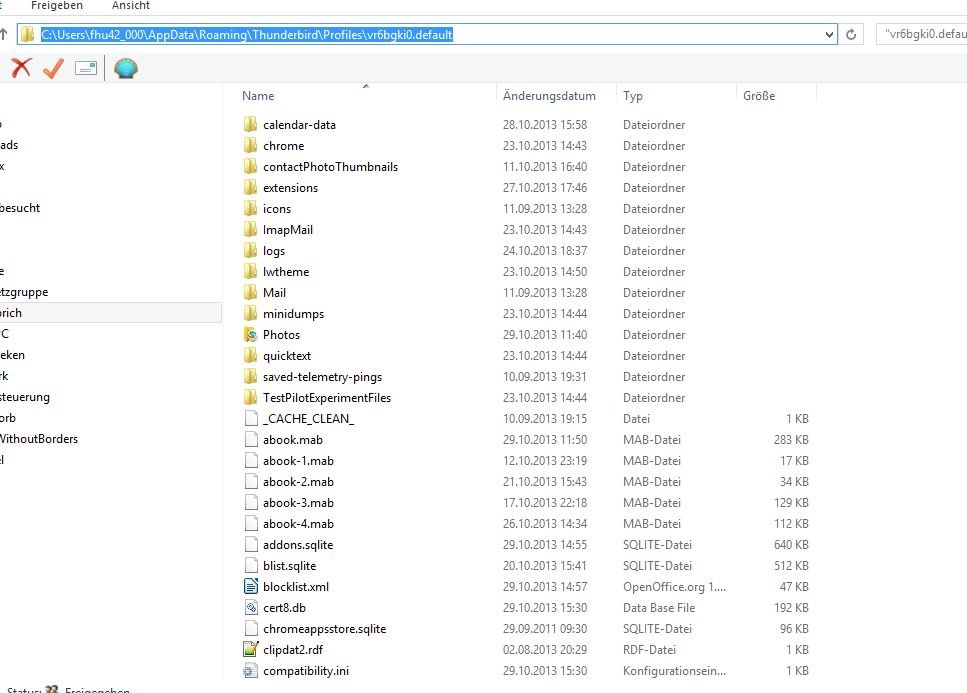The height and width of the screenshot is (693, 967).
Task: Click the lwtheme folder icon
Action: pos(250,271)
